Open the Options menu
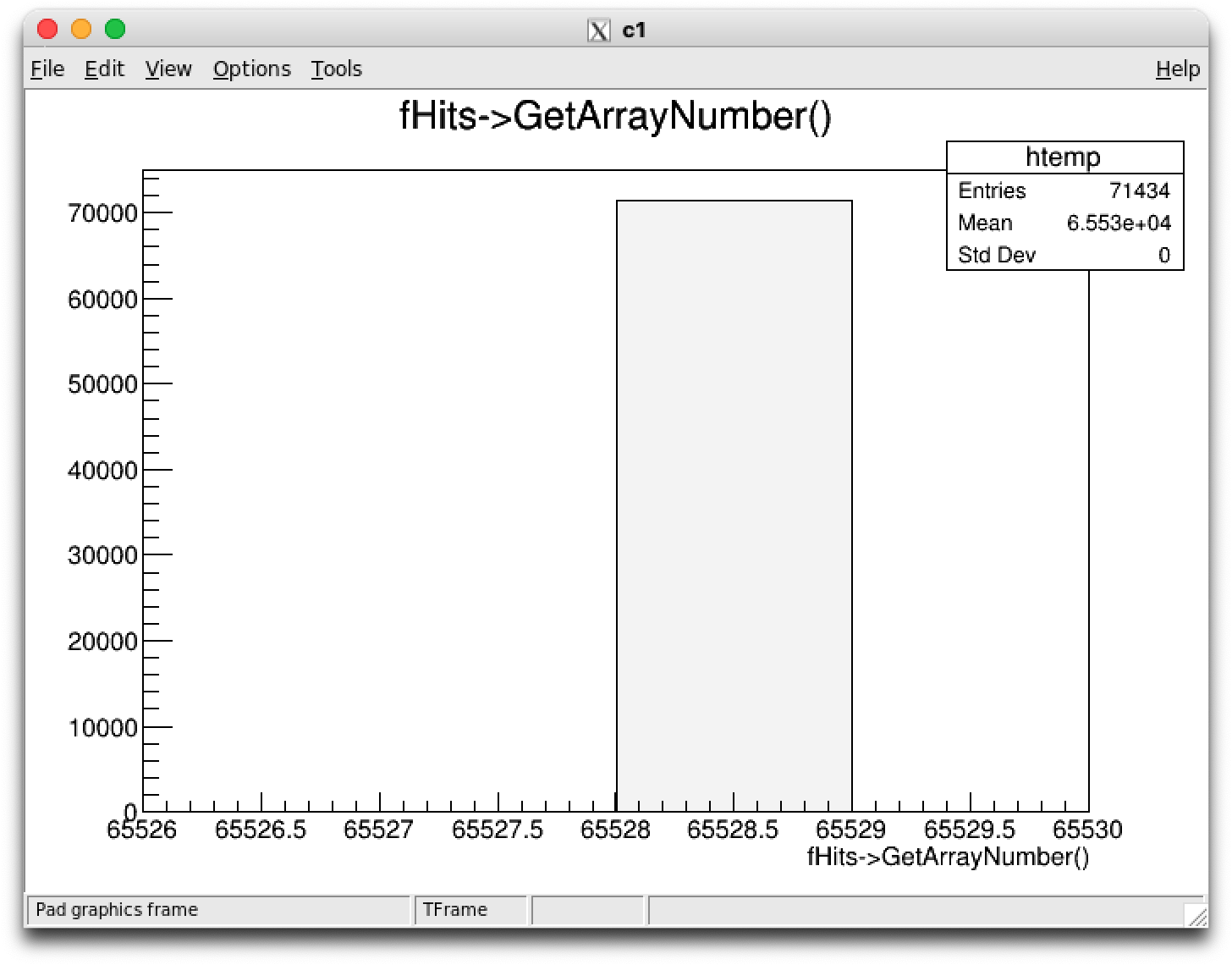 (251, 69)
